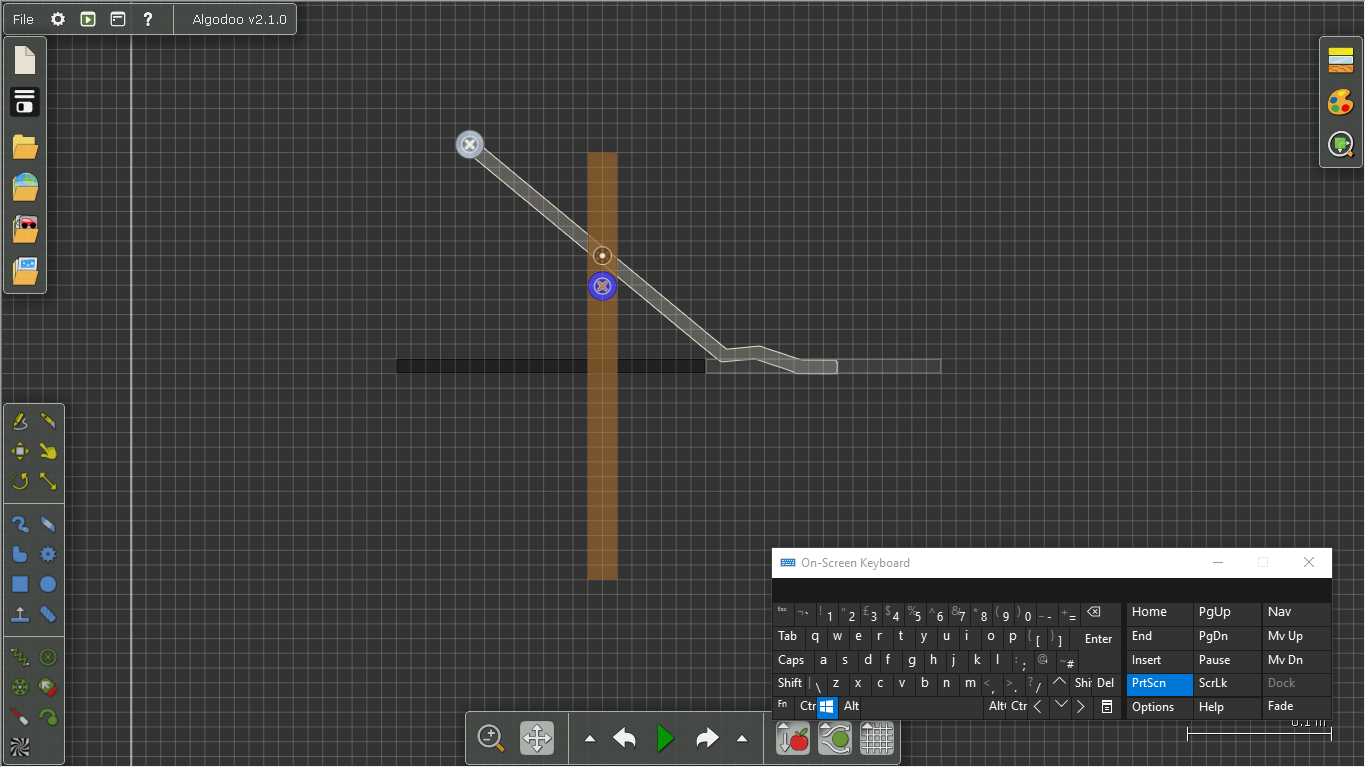Select the Circle tool
Screen dimensions: 1366x768
48,584
